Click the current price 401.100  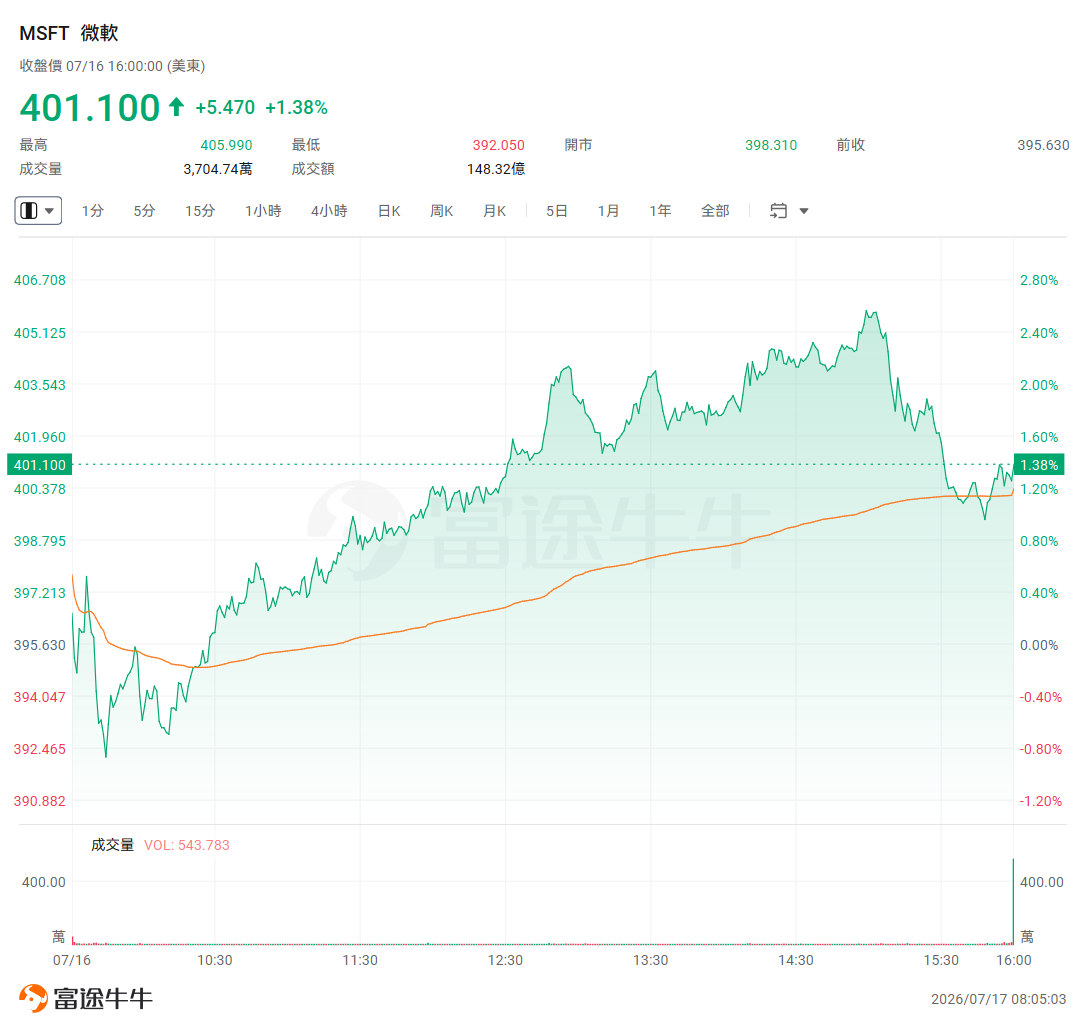coord(90,107)
